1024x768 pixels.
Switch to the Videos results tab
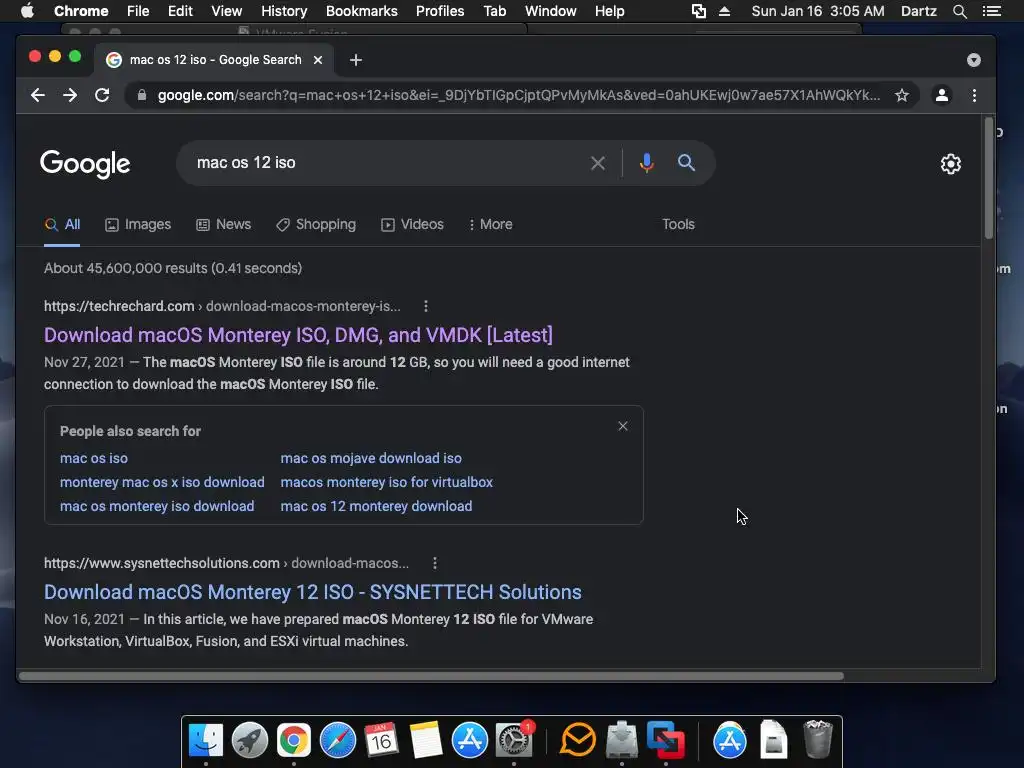pos(412,225)
